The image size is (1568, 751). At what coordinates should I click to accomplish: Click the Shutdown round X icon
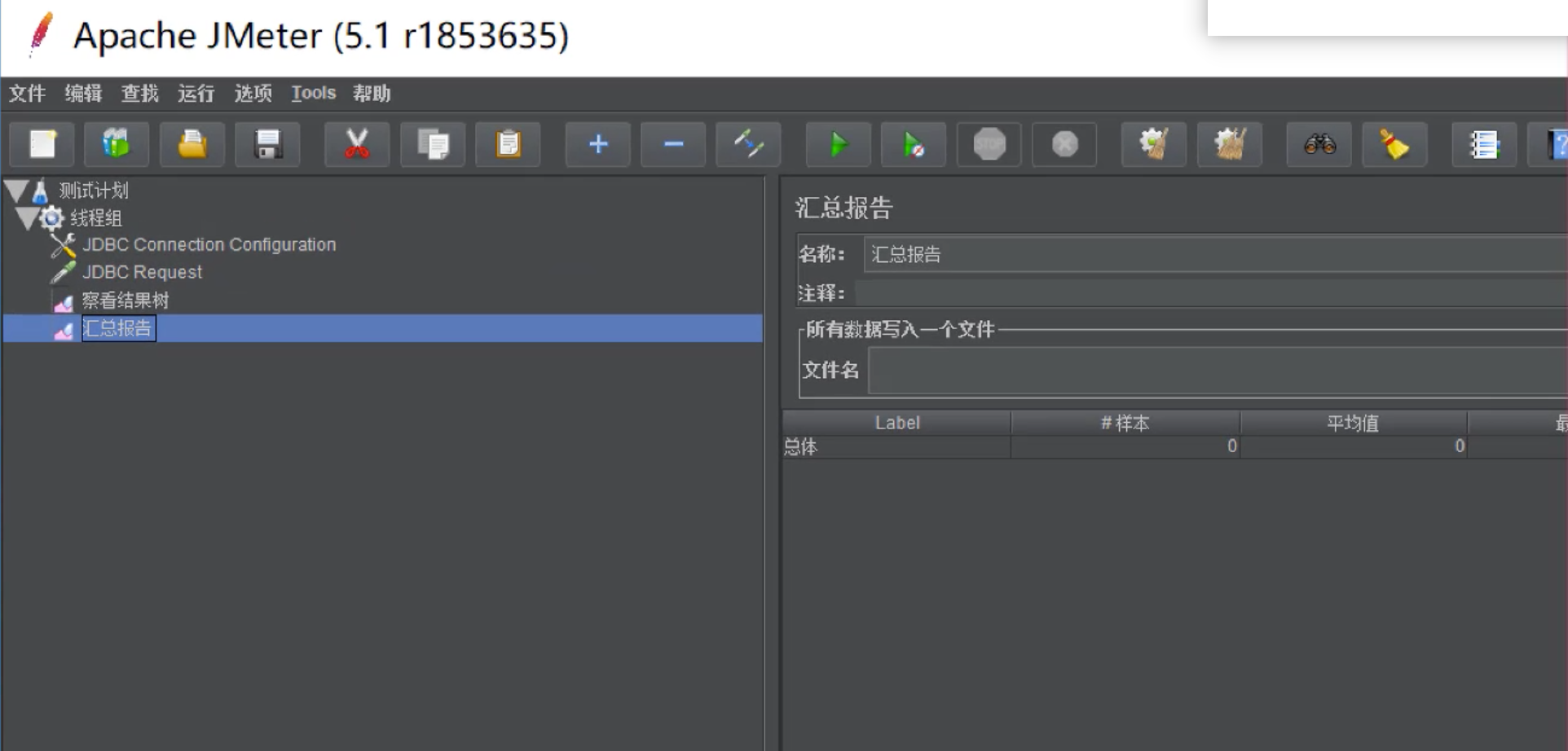(1064, 145)
